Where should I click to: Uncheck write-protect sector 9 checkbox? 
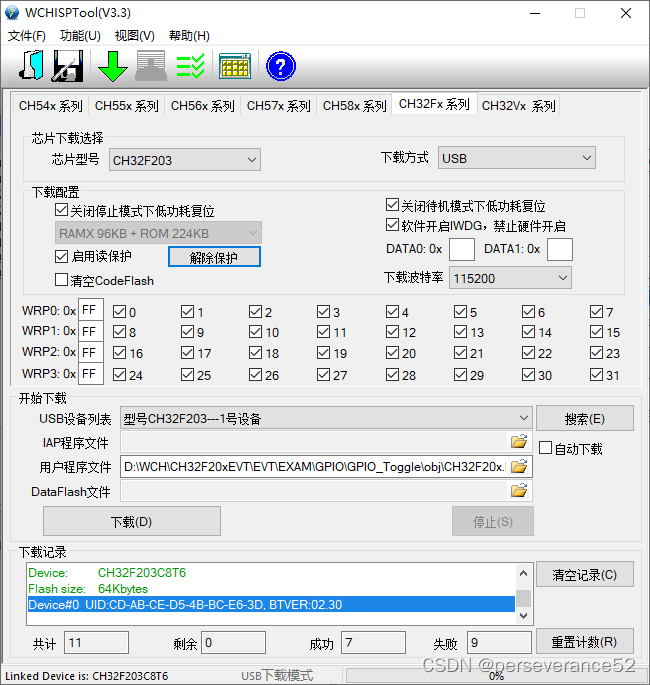click(187, 332)
